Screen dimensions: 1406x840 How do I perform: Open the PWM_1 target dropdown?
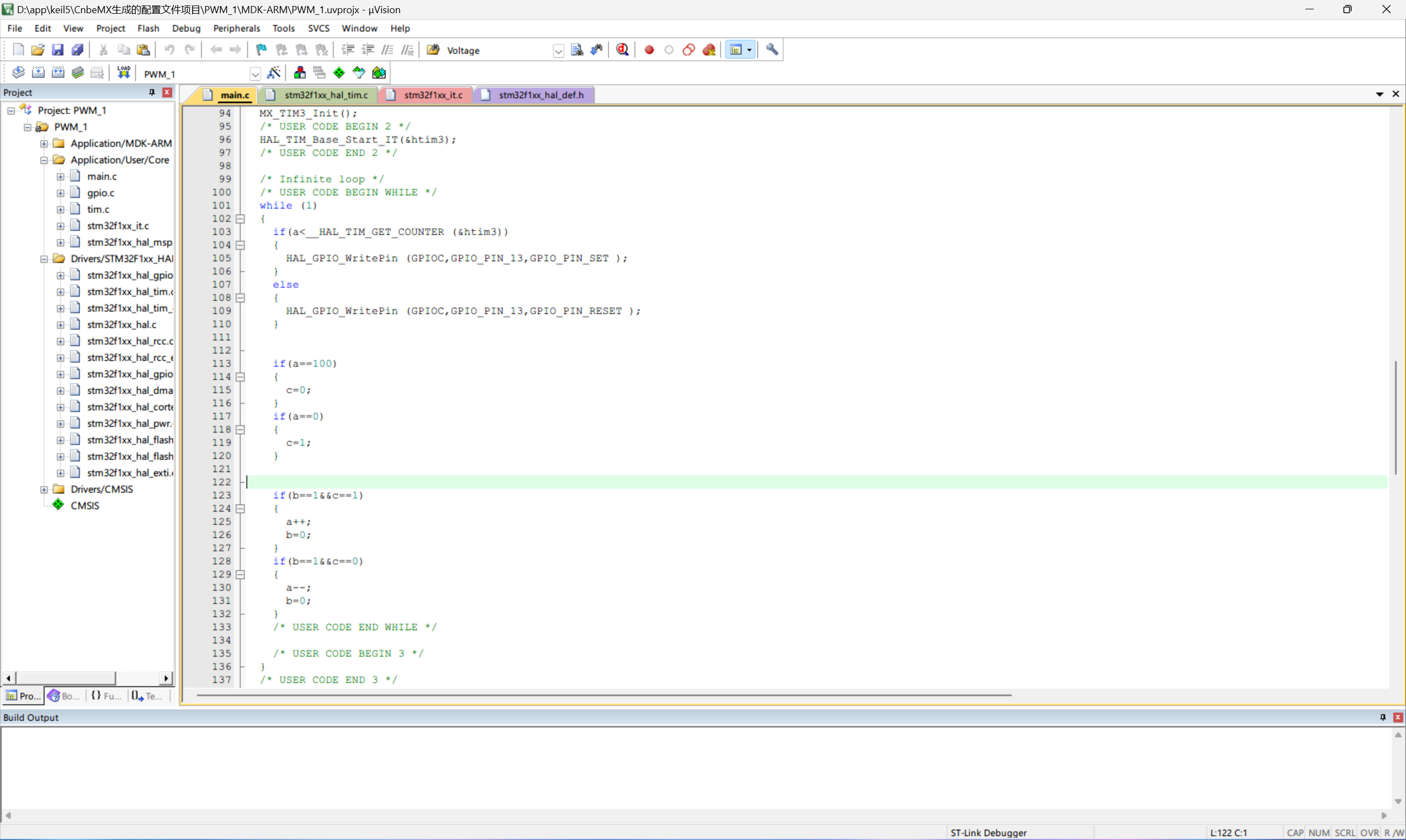(x=255, y=74)
